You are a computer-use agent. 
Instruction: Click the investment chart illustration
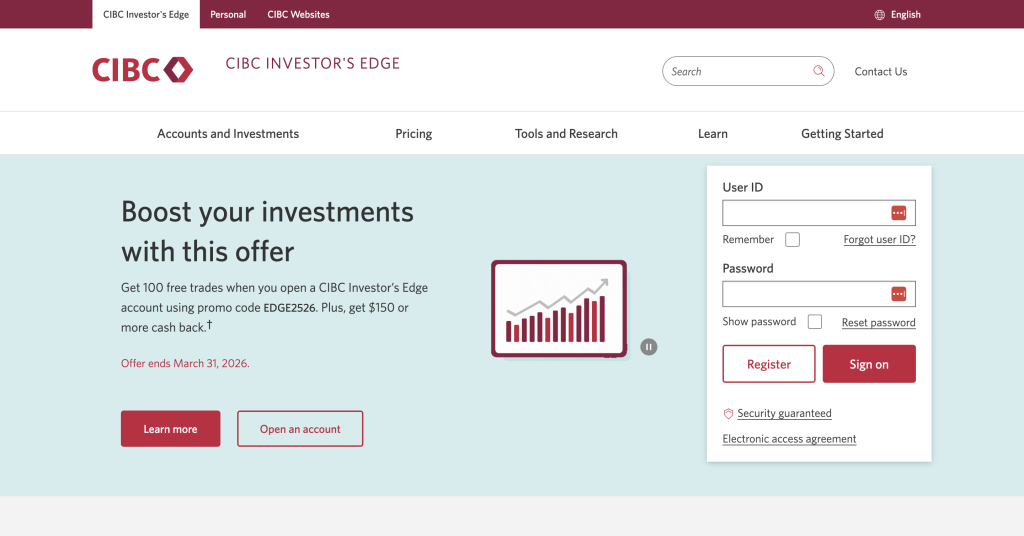(559, 309)
